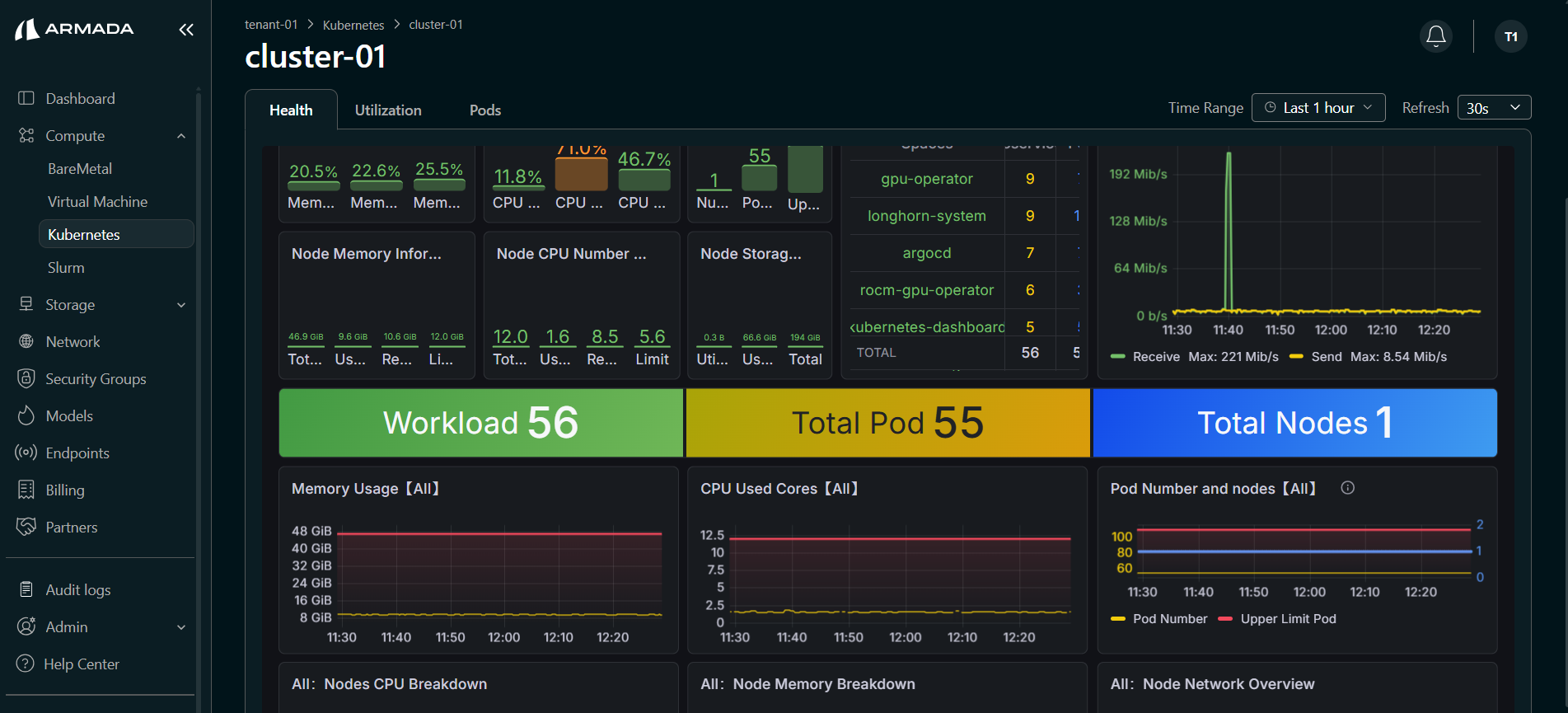1568x713 pixels.
Task: Open the Endpoints page
Action: point(77,453)
